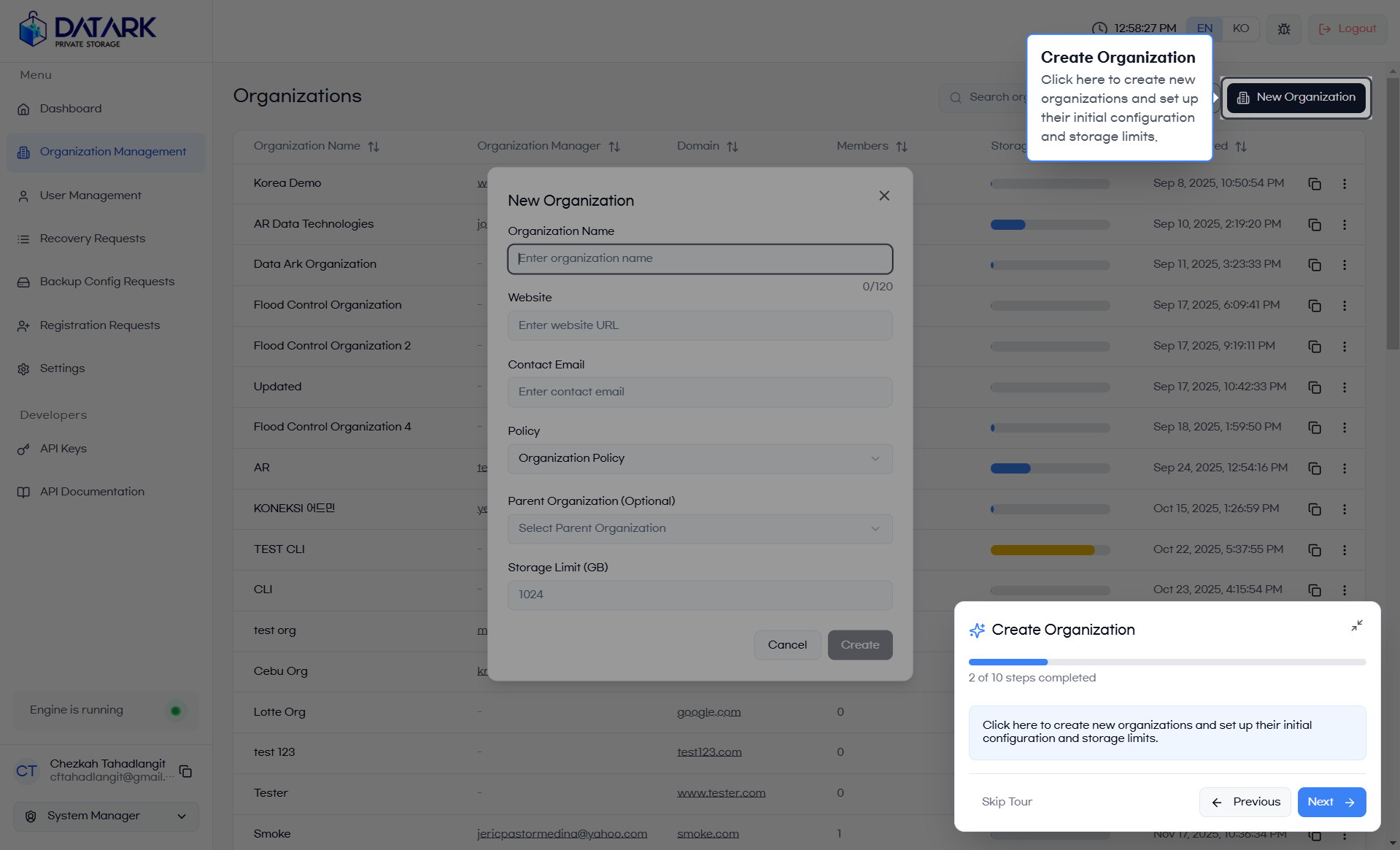Open the API Keys menu item
Viewport: 1400px width, 850px height.
coord(63,449)
